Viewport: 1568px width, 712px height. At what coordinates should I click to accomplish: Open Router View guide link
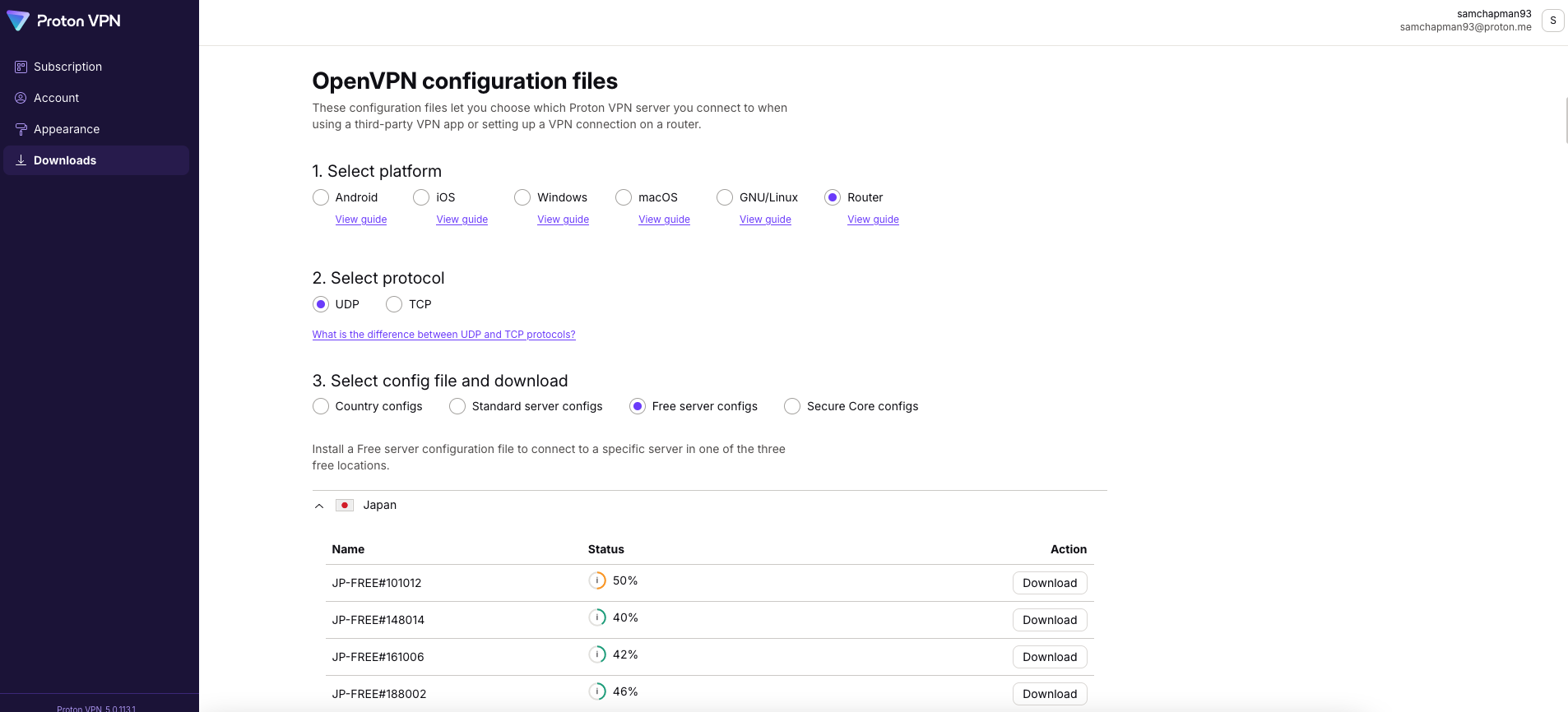click(x=874, y=220)
